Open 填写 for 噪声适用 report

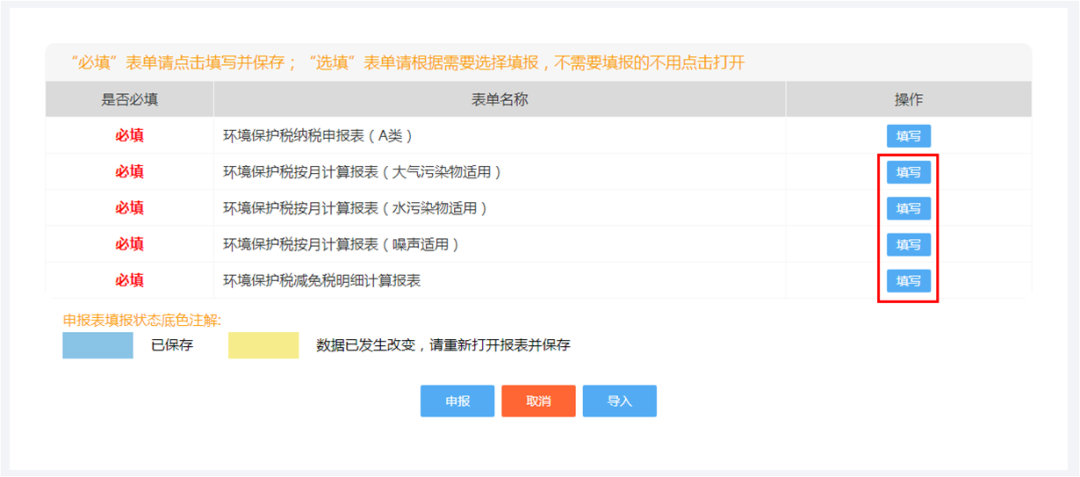click(908, 244)
